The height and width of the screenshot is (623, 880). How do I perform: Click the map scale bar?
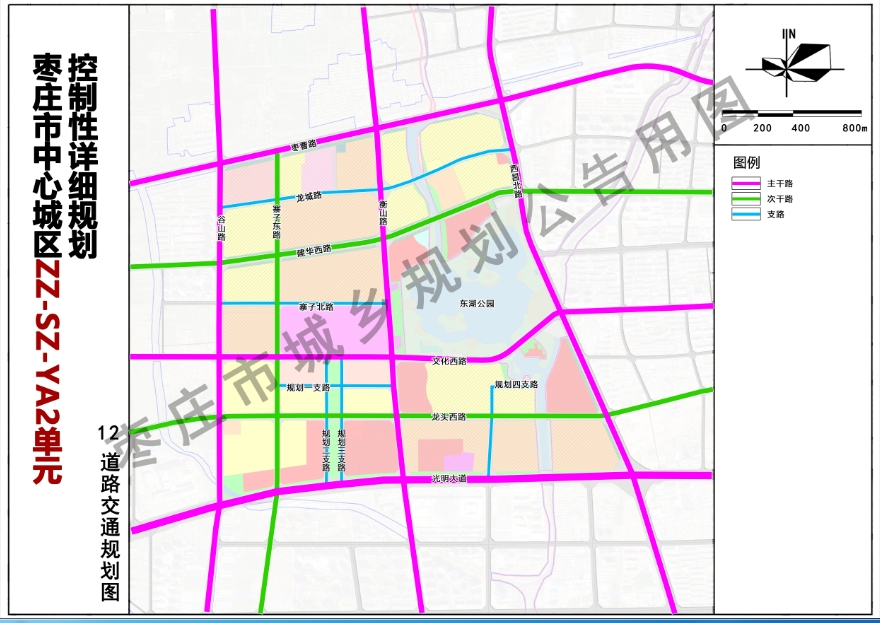pos(792,112)
